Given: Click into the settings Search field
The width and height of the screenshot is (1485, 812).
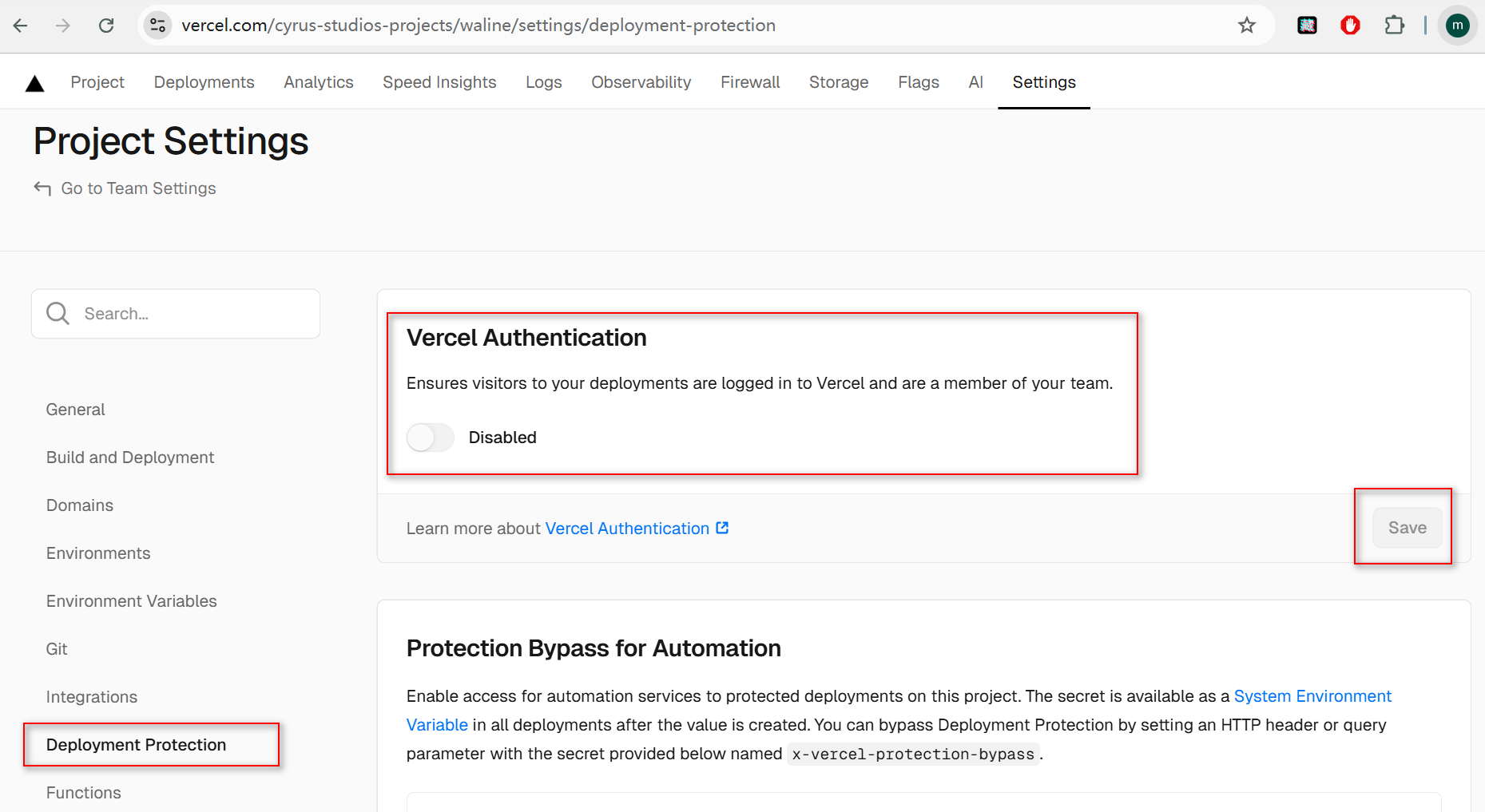Looking at the screenshot, I should (x=176, y=314).
